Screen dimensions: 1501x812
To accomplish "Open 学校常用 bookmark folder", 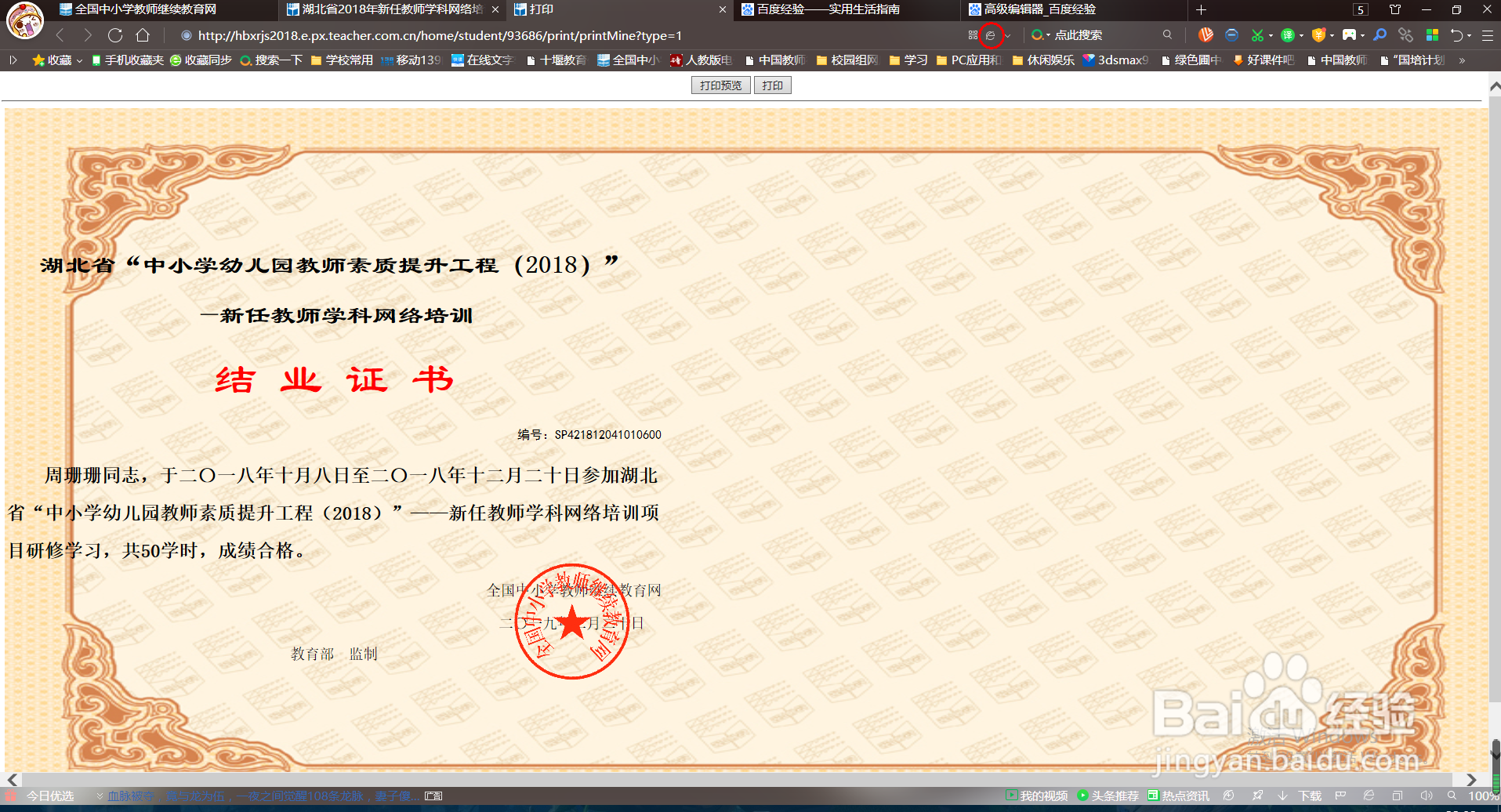I will (342, 60).
